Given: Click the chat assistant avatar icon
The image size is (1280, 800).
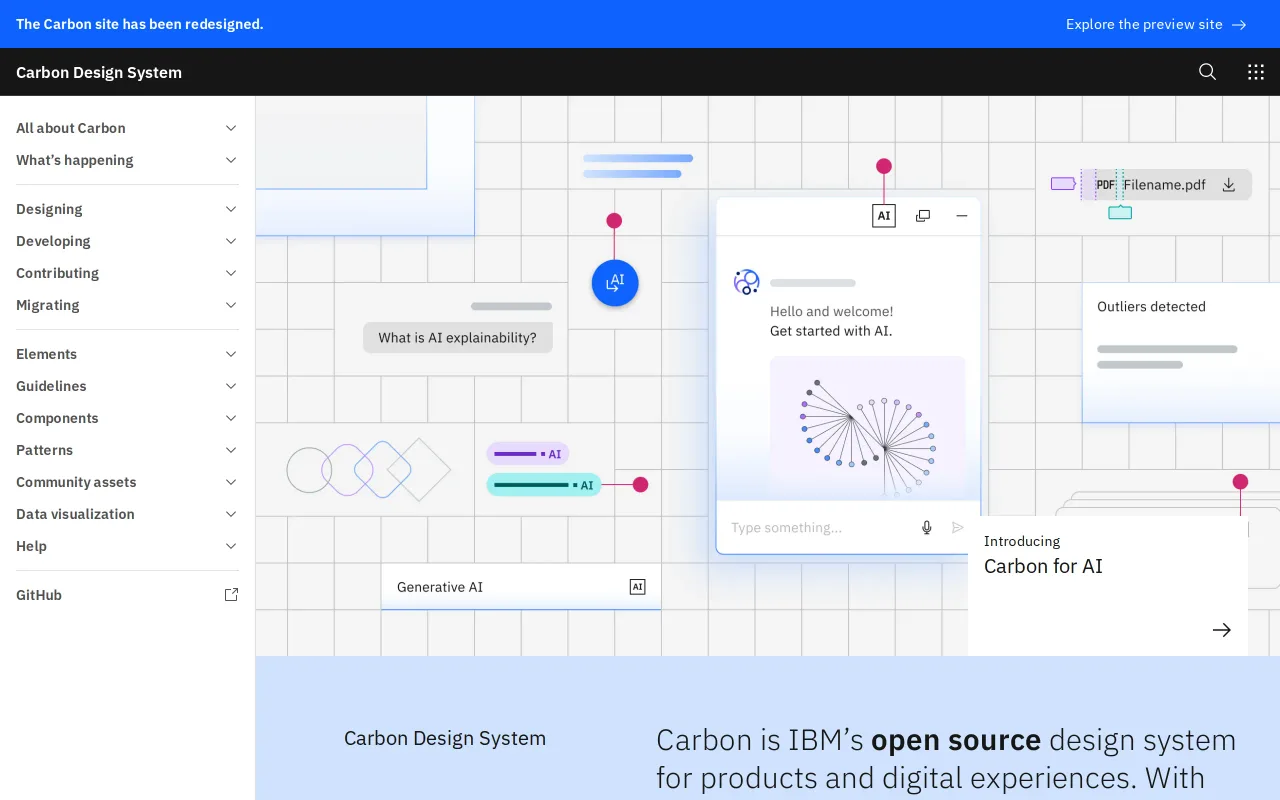Looking at the screenshot, I should 747,282.
